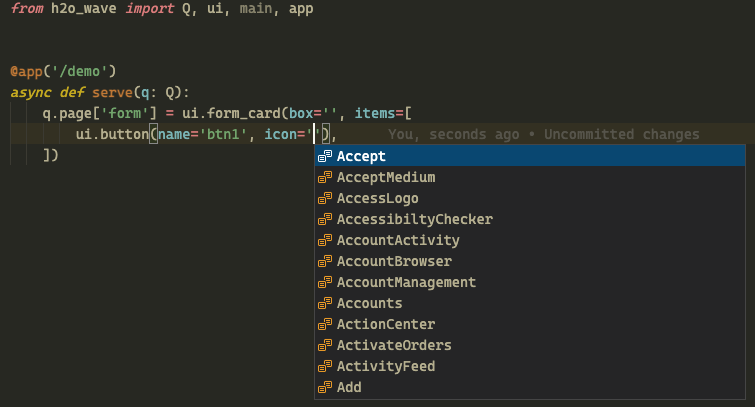
Task: Pick ActivityFeed from the autocomplete list
Action: coord(530,366)
